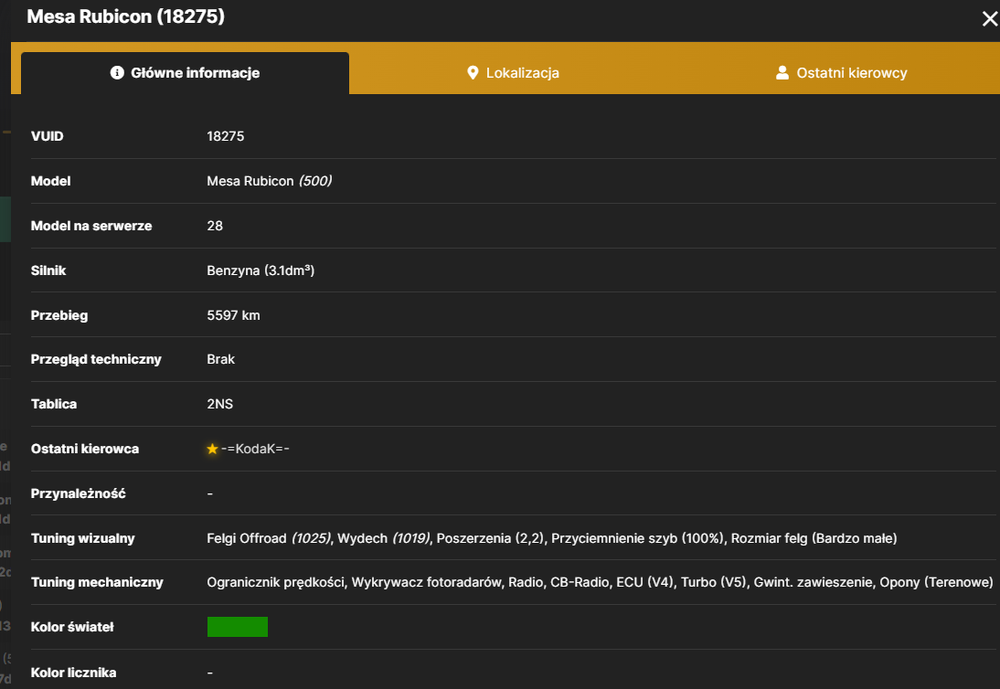Click the gold star beside -=KodaK=-
The image size is (1000, 689).
212,449
